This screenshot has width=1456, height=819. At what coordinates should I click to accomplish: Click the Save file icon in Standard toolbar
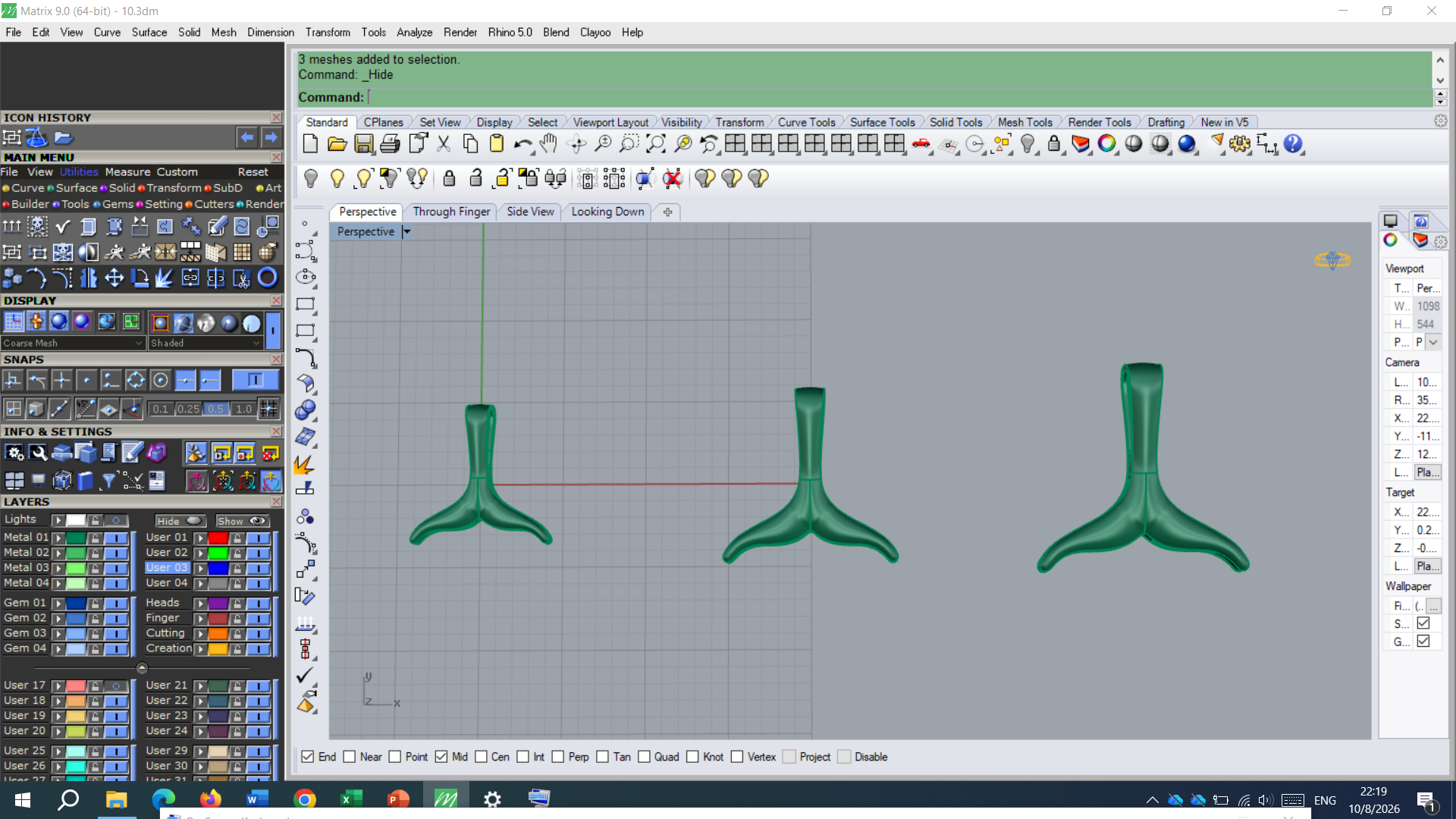point(364,144)
